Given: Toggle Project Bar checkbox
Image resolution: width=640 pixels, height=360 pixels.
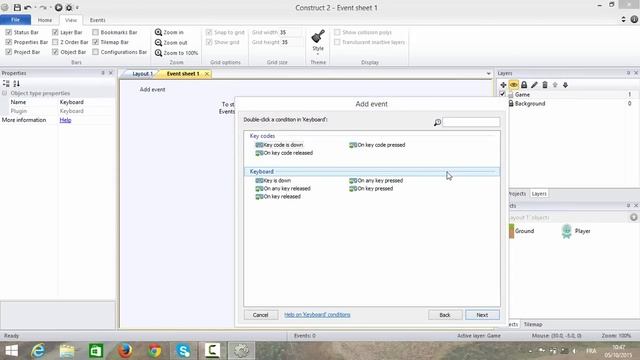Looking at the screenshot, I should pyautogui.click(x=9, y=52).
